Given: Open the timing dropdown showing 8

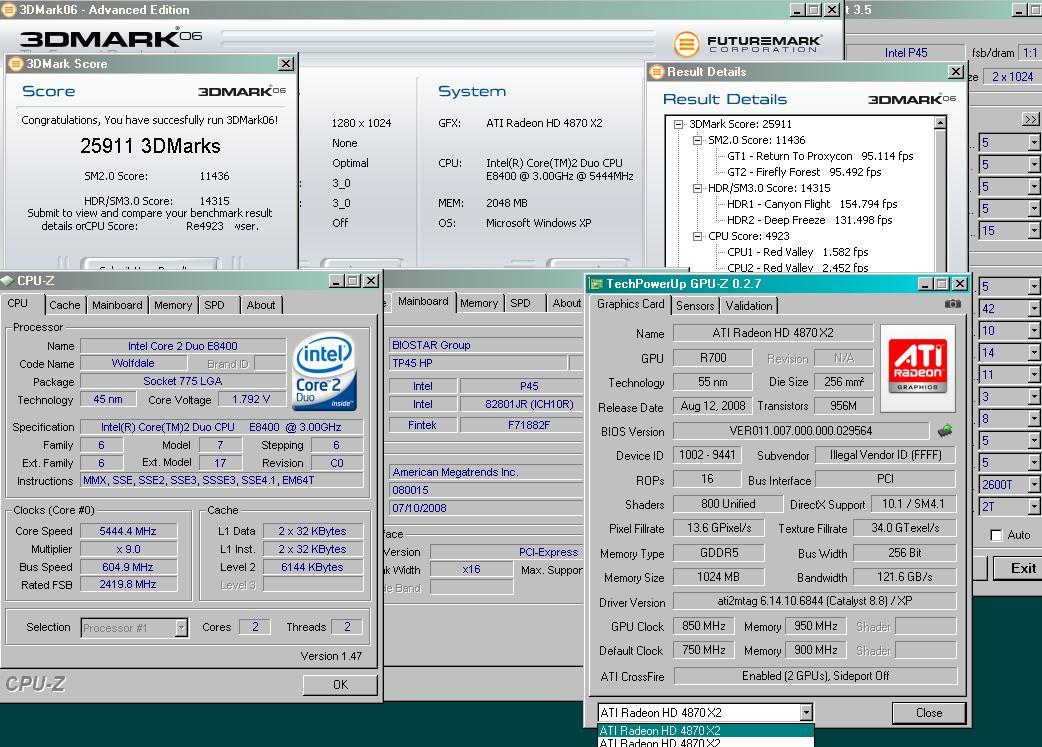Looking at the screenshot, I should [x=1033, y=419].
